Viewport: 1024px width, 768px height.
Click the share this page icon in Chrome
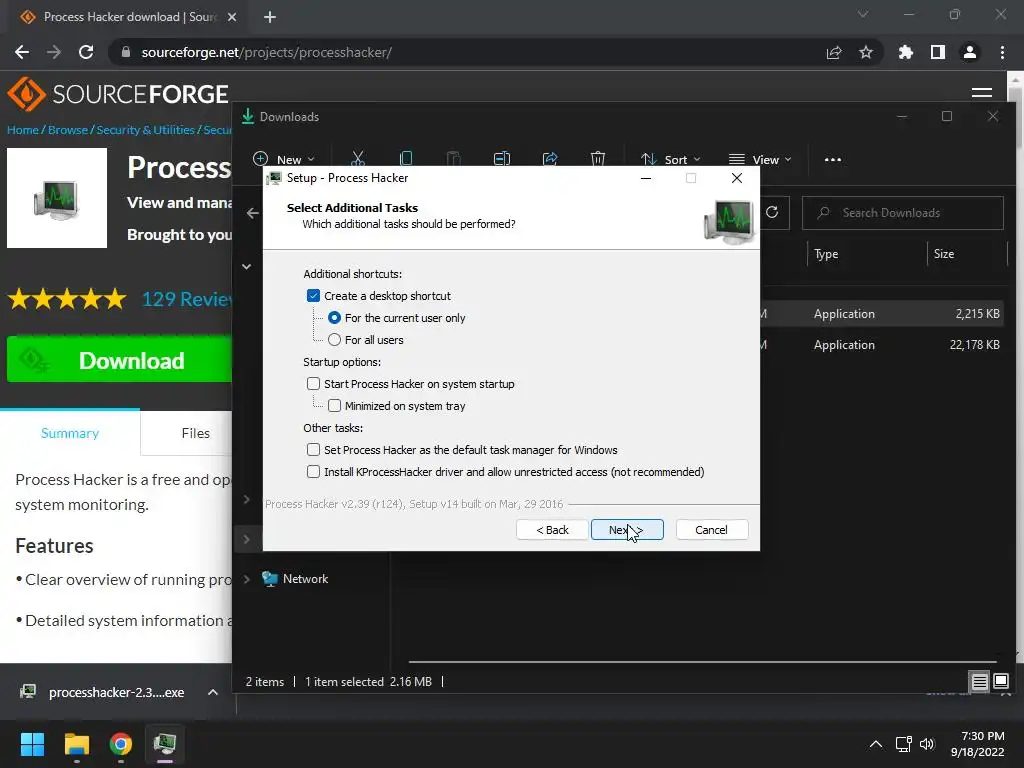pos(834,52)
